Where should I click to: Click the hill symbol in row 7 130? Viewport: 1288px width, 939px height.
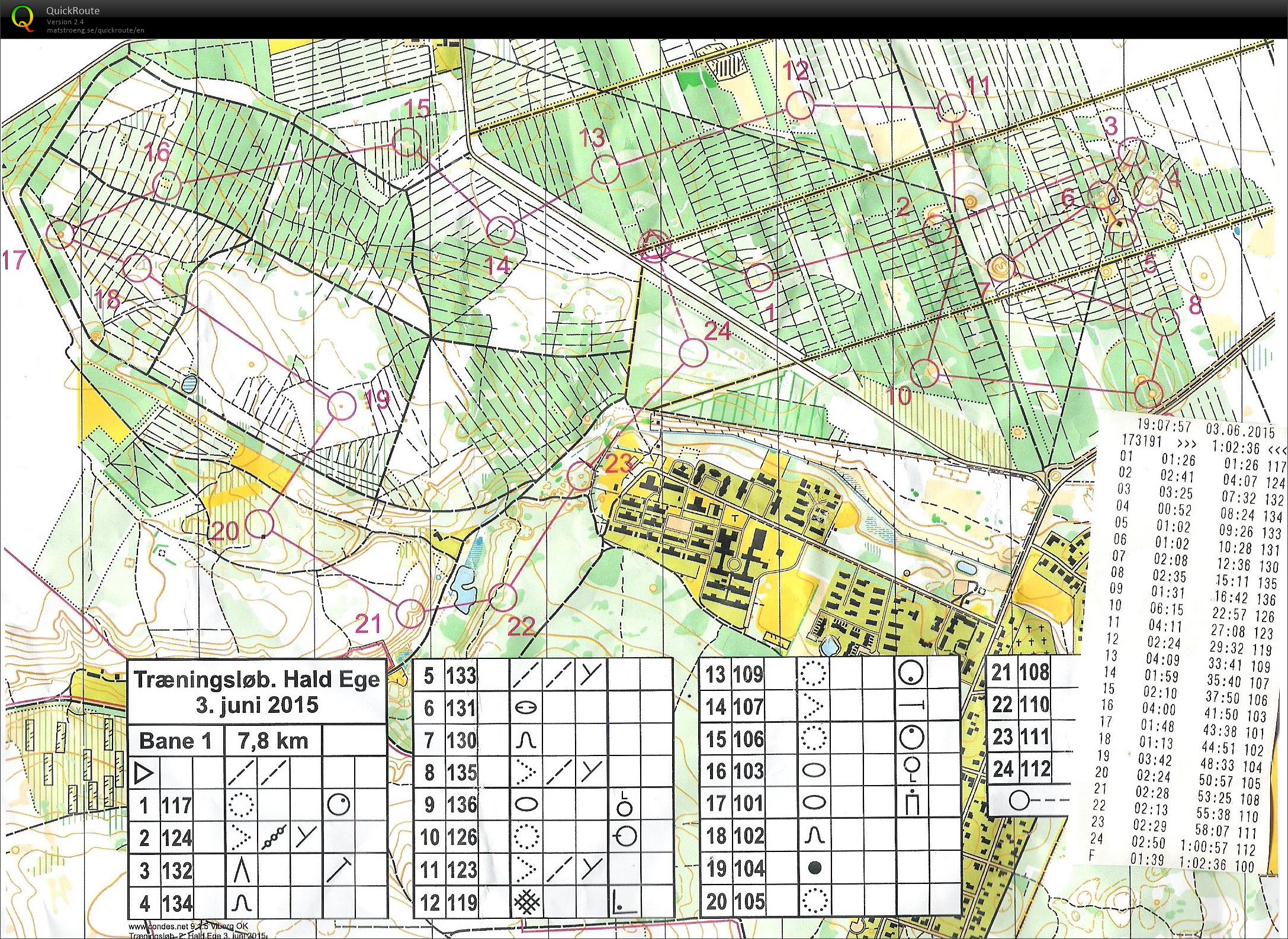526,739
